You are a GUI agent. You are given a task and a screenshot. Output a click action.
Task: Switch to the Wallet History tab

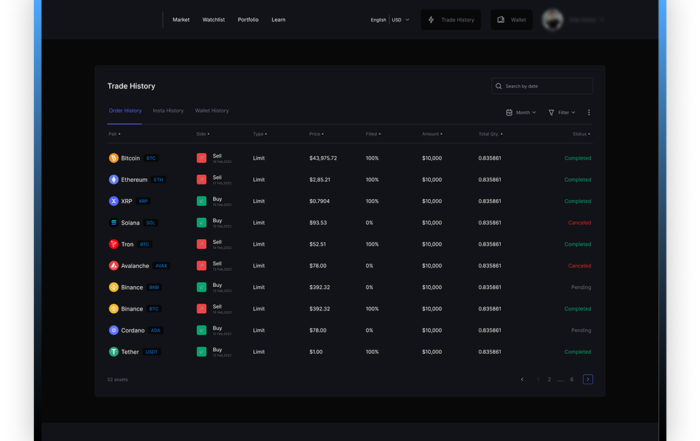[x=212, y=111]
